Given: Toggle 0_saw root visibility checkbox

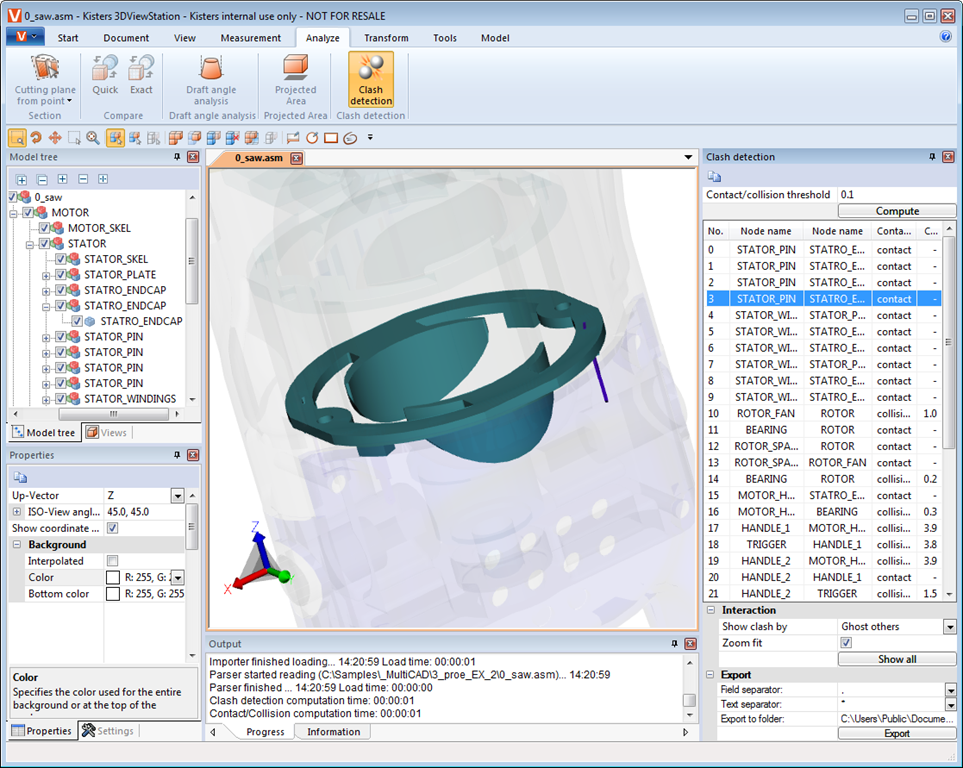Looking at the screenshot, I should (13, 197).
